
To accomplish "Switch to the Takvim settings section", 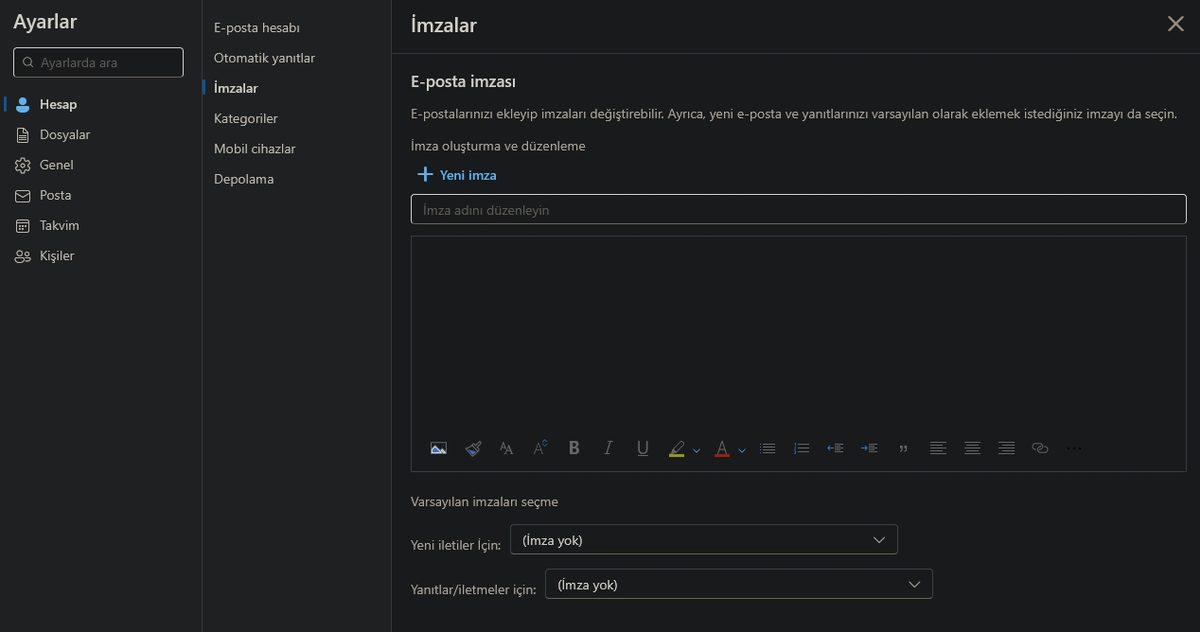I will point(59,226).
